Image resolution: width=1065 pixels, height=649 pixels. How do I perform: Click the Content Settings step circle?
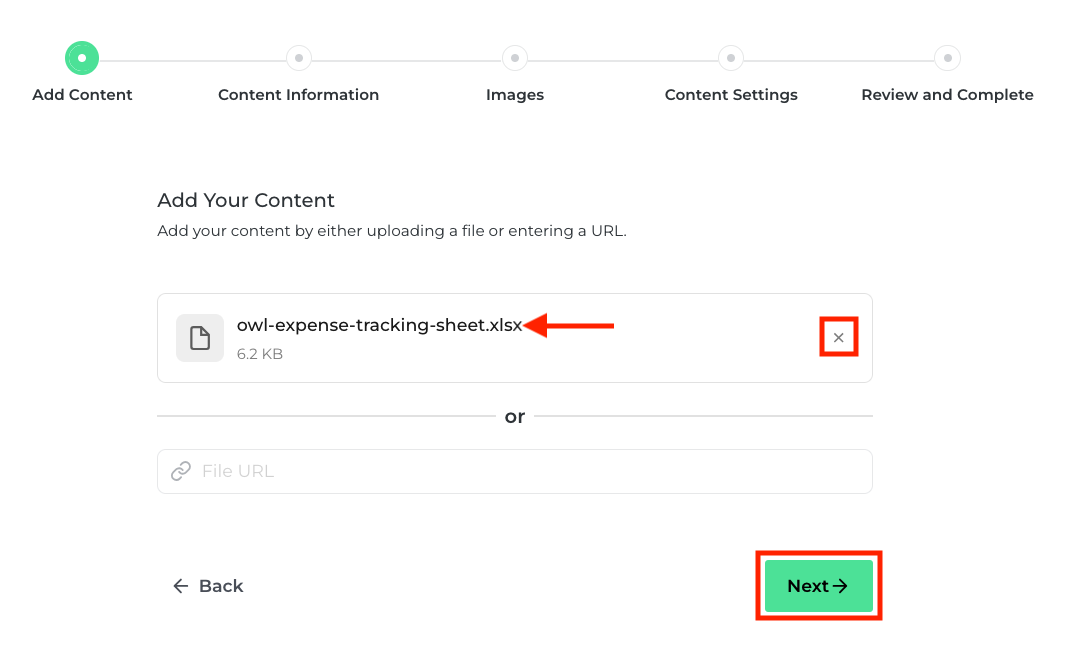[731, 58]
